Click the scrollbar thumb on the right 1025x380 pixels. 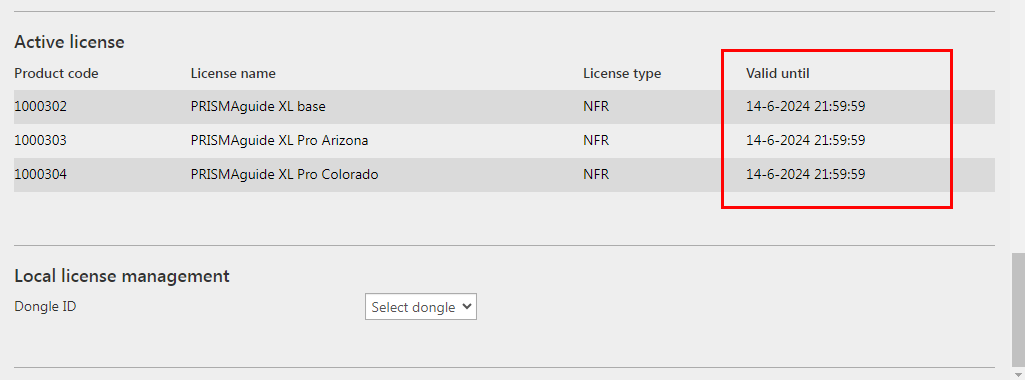point(1018,309)
